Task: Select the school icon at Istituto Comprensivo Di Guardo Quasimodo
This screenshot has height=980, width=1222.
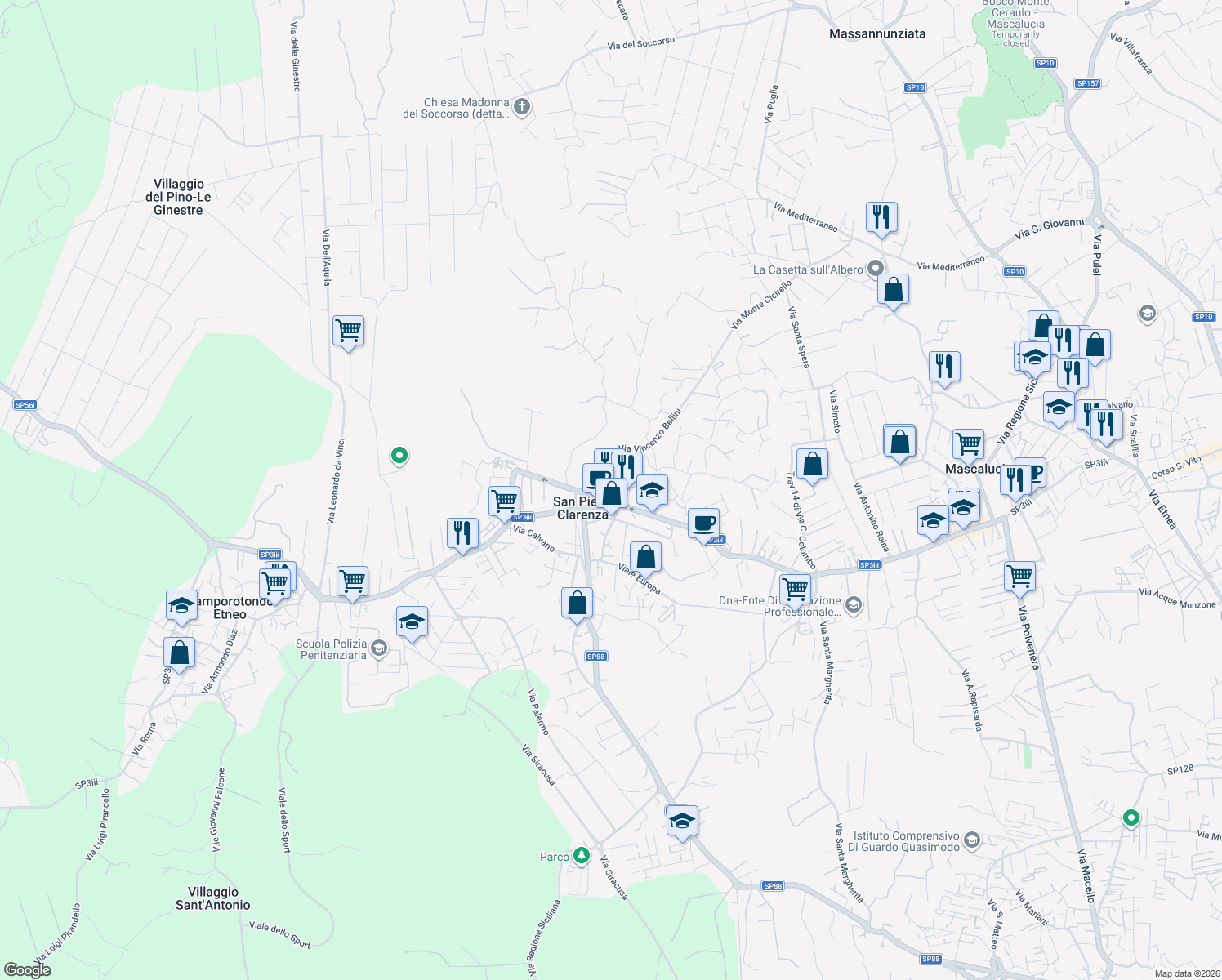Action: click(970, 840)
